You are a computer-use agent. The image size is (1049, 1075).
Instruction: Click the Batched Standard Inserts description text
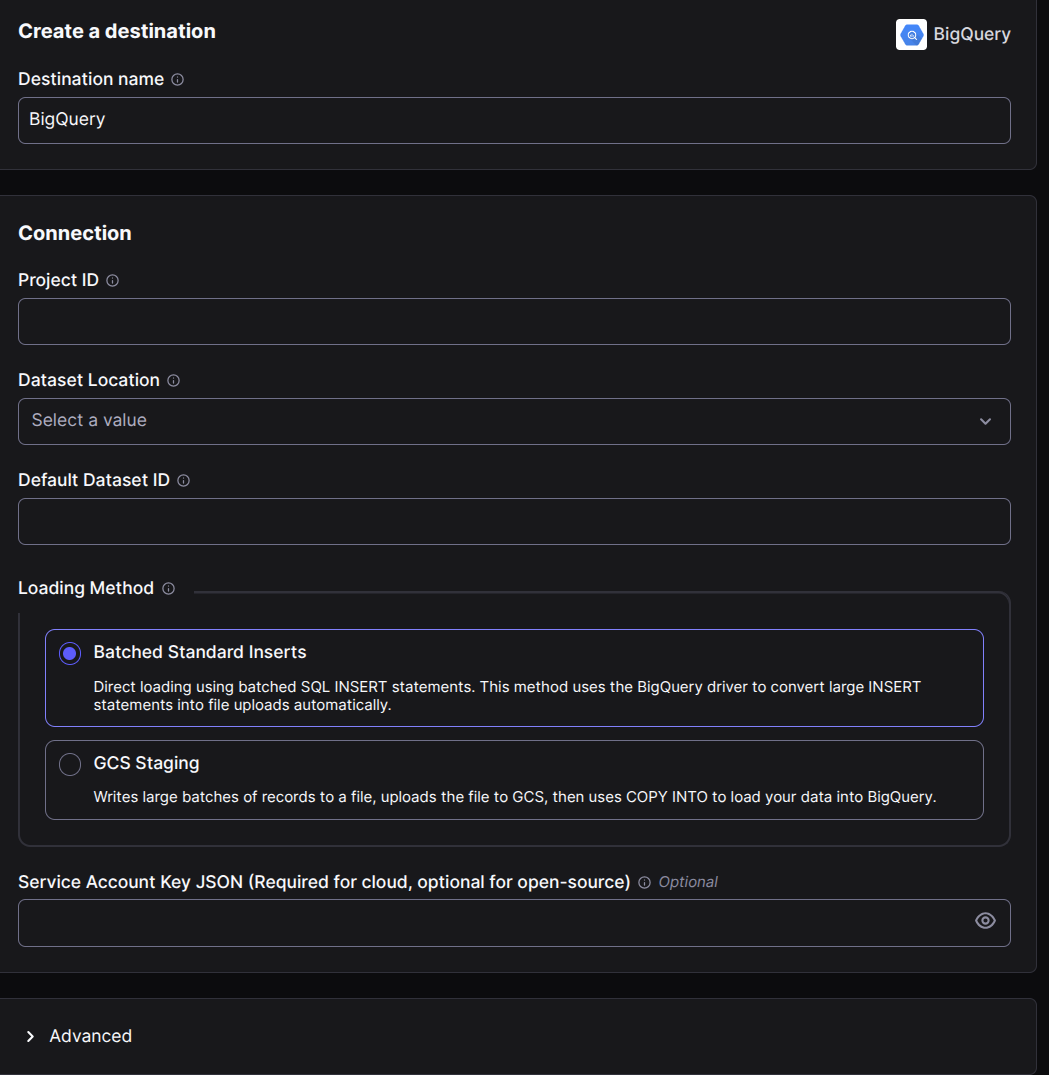(x=507, y=696)
